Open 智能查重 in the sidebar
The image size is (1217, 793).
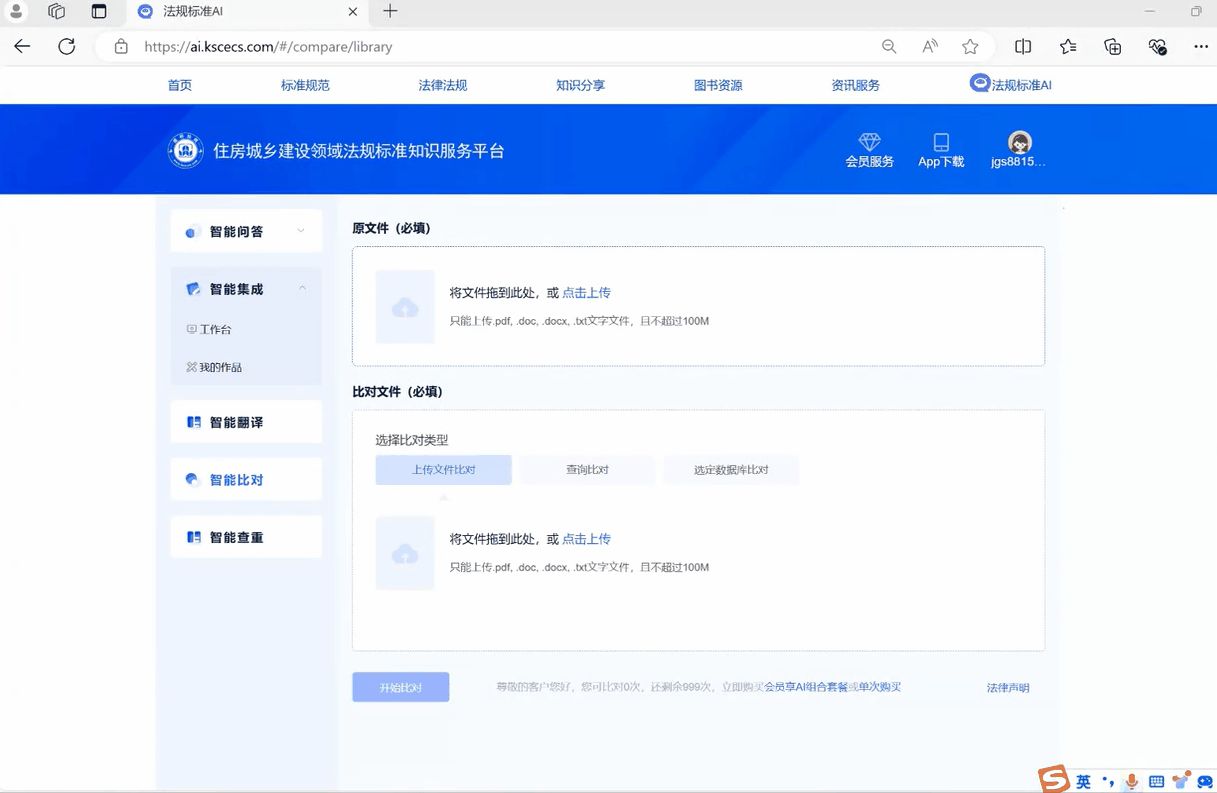pos(246,538)
